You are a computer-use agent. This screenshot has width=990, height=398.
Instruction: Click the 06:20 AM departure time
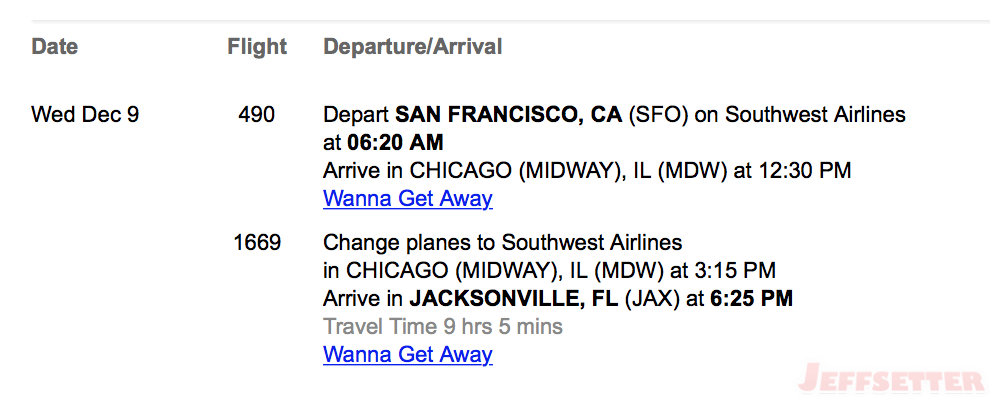[x=395, y=143]
